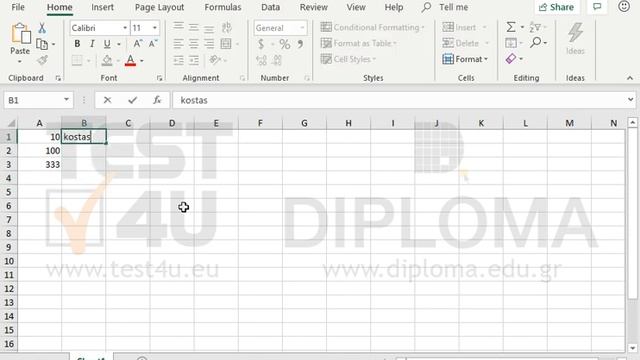Apply Accounting dollar format
Screen dimensions: 640x360
pos(261,44)
